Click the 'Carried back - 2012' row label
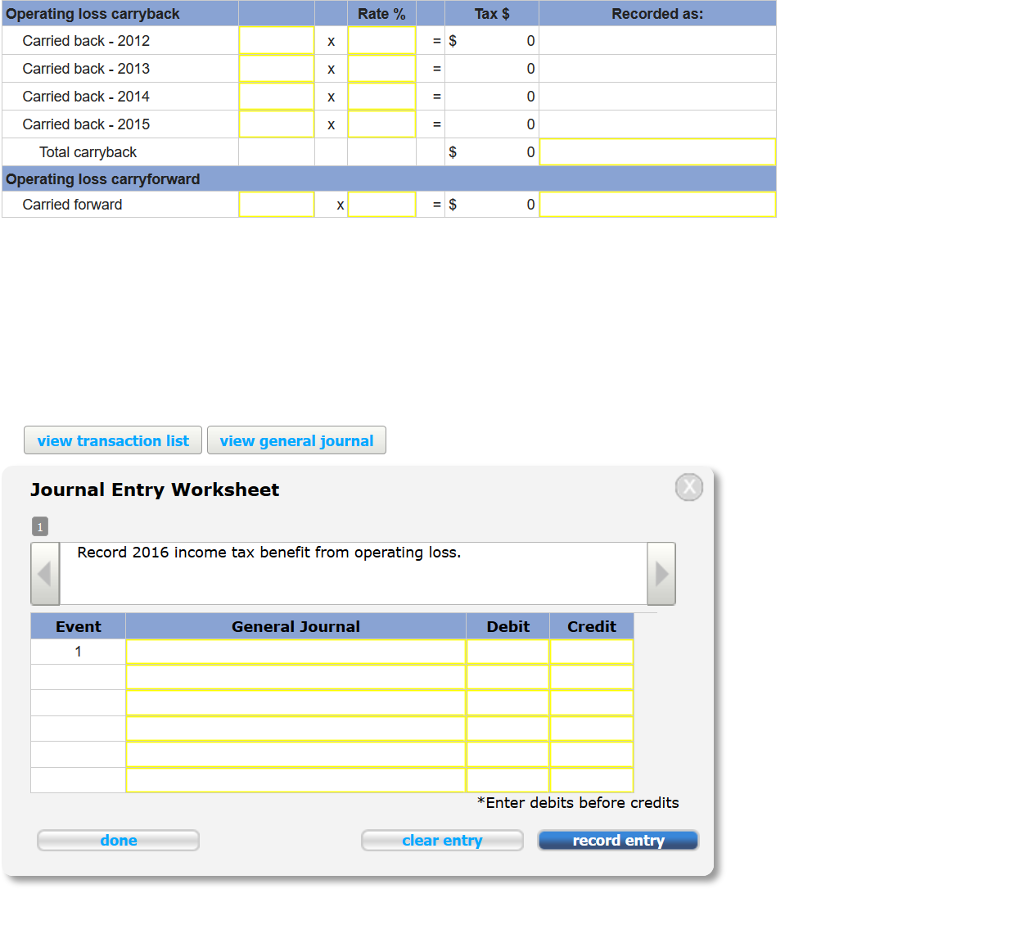 86,41
